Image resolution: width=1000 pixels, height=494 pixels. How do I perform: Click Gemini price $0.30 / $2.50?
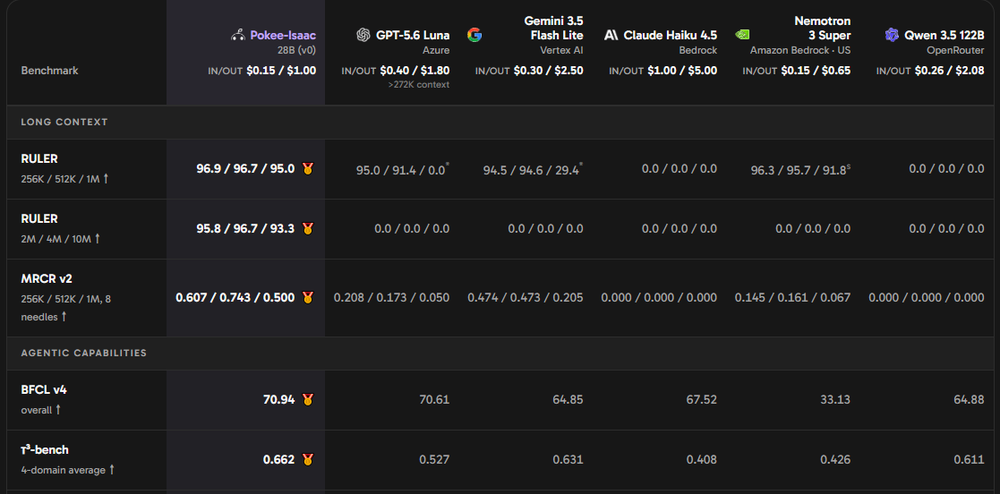tap(548, 71)
